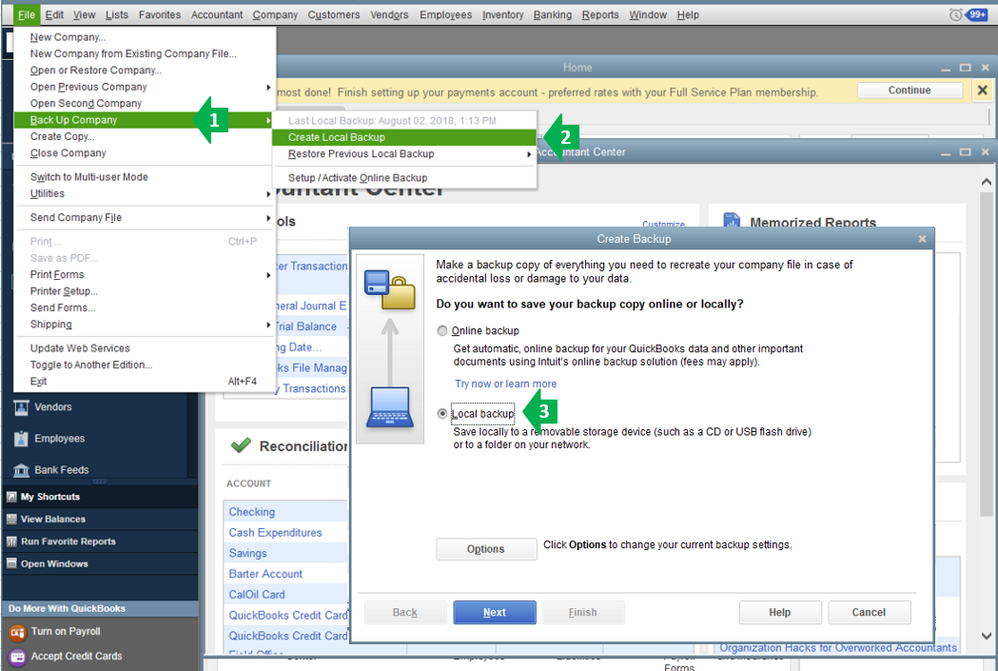The width and height of the screenshot is (998, 671).
Task: Open the Help menu
Action: point(688,15)
